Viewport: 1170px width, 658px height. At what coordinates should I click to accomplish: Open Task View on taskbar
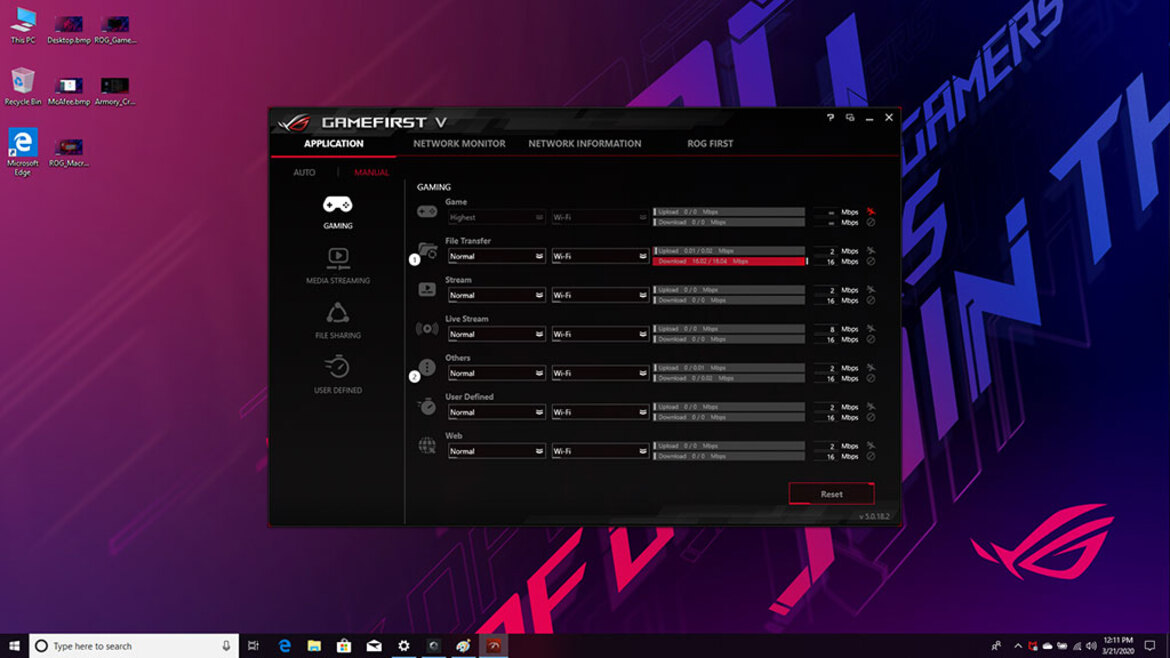[x=254, y=646]
